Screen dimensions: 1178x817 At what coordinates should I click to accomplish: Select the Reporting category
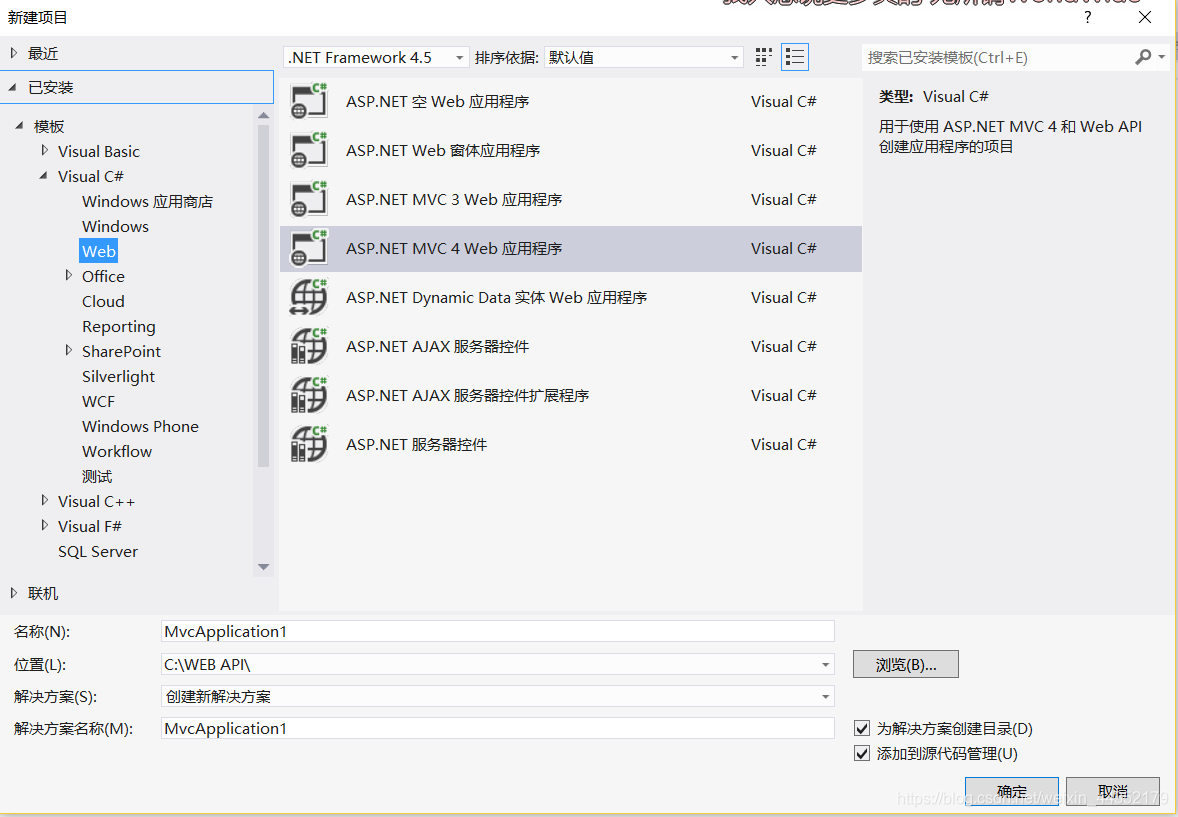coord(119,326)
